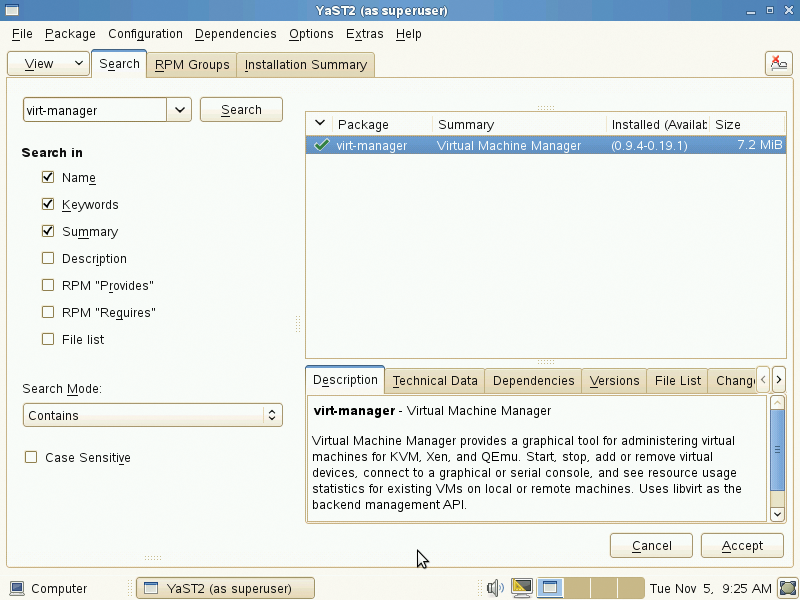
Task: Click inside the virt-manager search field
Action: point(95,110)
